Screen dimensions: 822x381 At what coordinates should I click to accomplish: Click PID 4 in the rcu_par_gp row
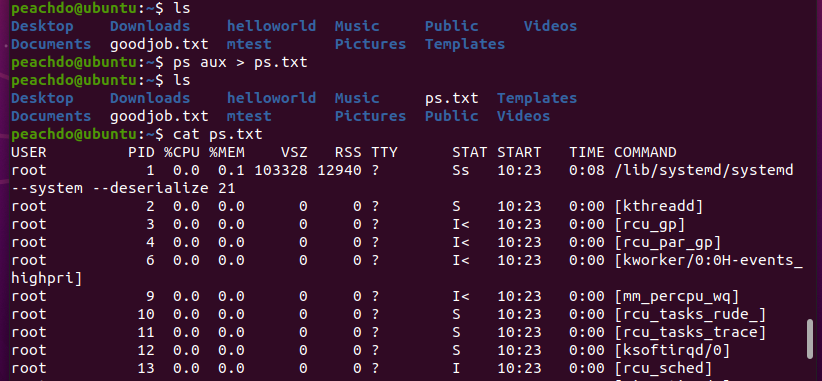click(150, 243)
